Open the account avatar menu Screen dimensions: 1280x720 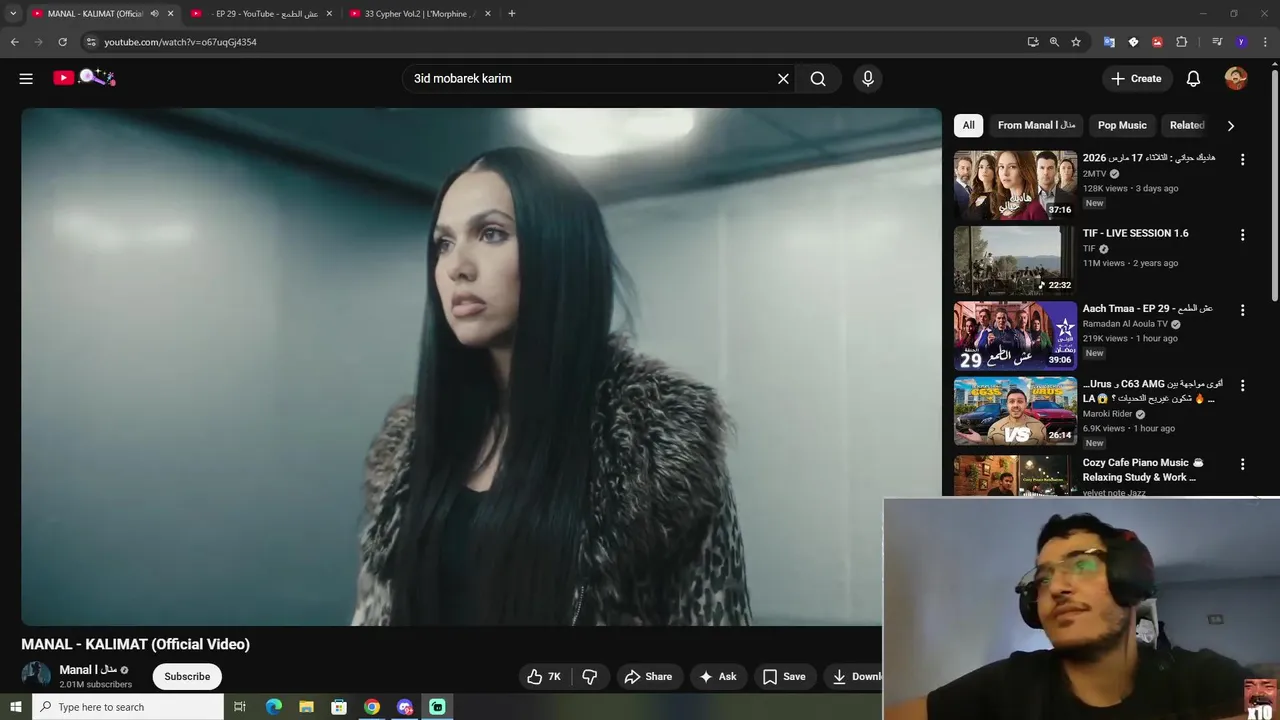pyautogui.click(x=1236, y=79)
